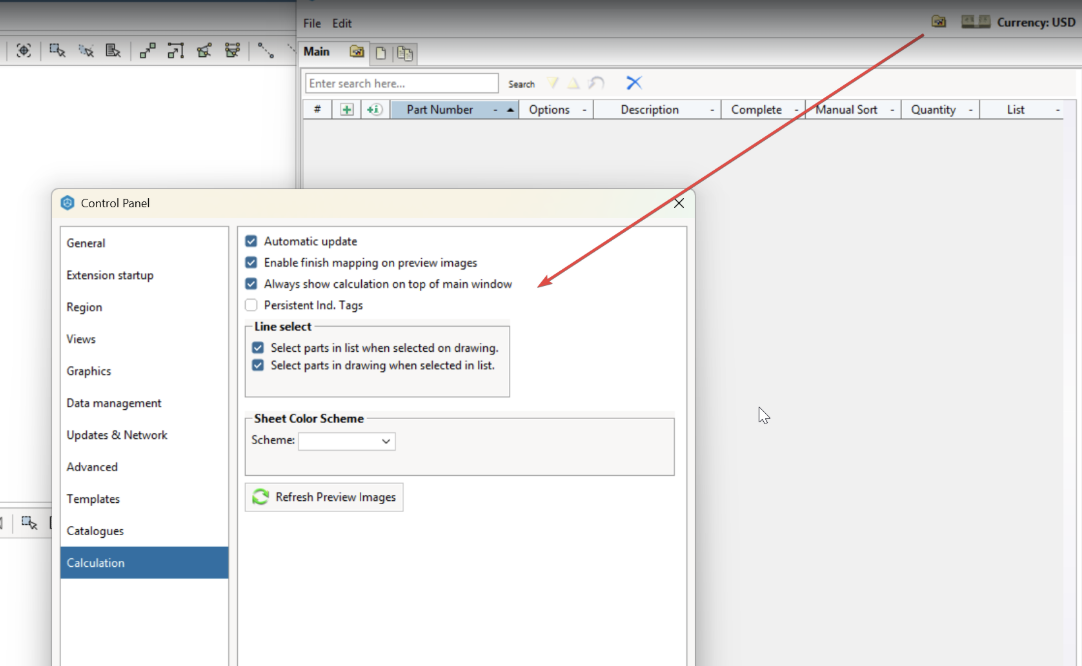
Task: Open the duplicate pages tab icon
Action: click(x=405, y=53)
